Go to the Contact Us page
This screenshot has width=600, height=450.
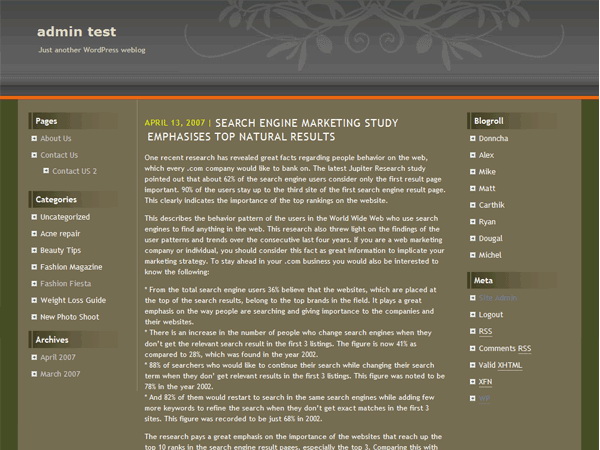[59, 155]
